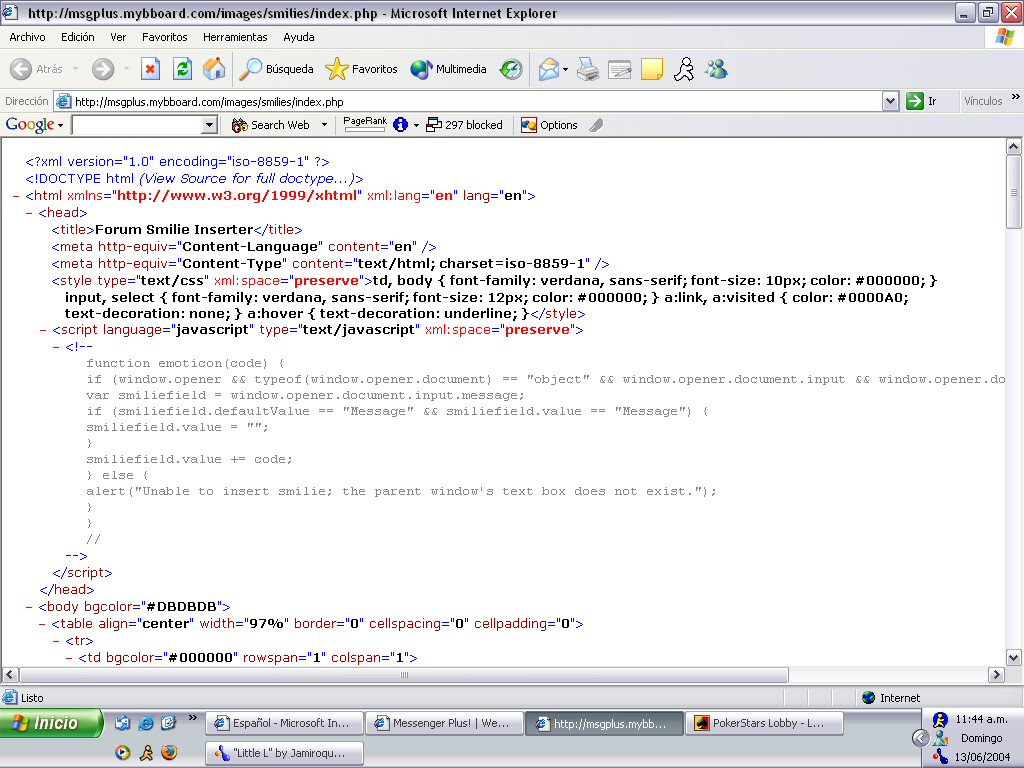1024x768 pixels.
Task: Click the Atrás back arrow button
Action: point(36,69)
